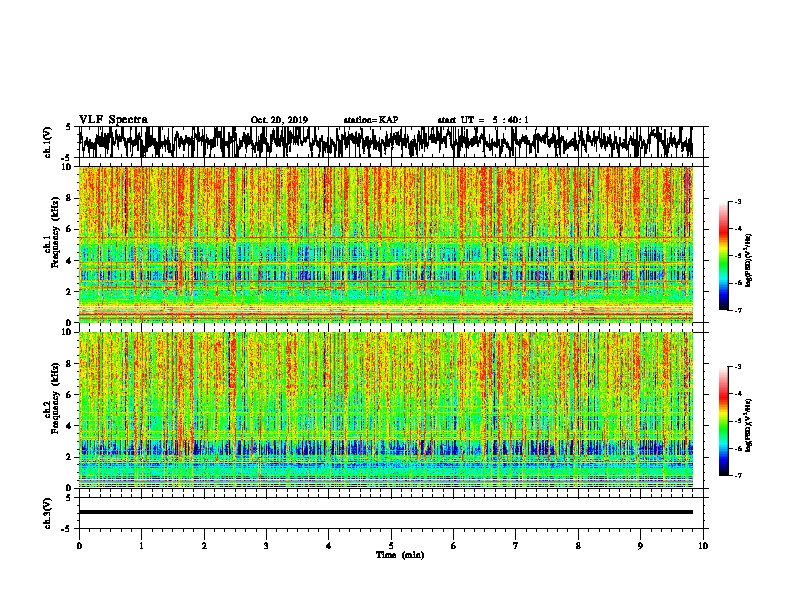Click the time axis tick label "2"
This screenshot has height=612, width=792.
coord(204,545)
